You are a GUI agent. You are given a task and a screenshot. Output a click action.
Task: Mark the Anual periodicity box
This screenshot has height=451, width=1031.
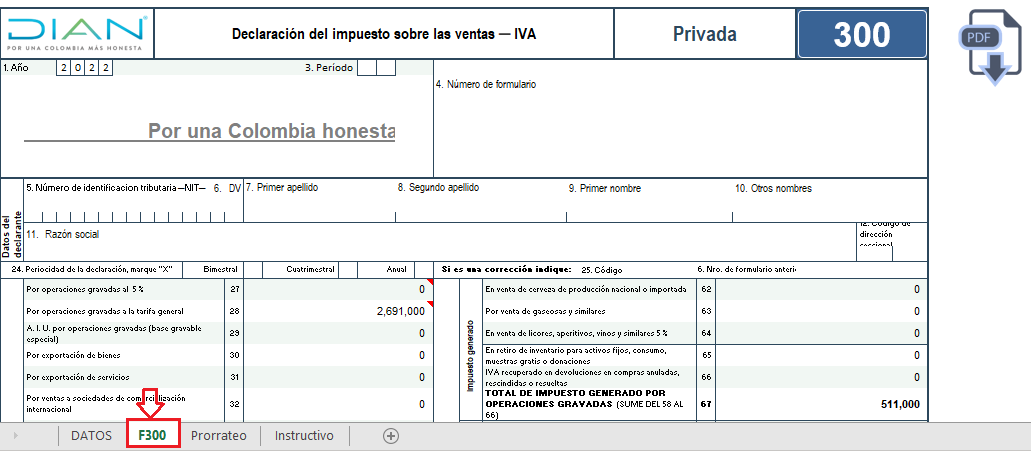[424, 269]
